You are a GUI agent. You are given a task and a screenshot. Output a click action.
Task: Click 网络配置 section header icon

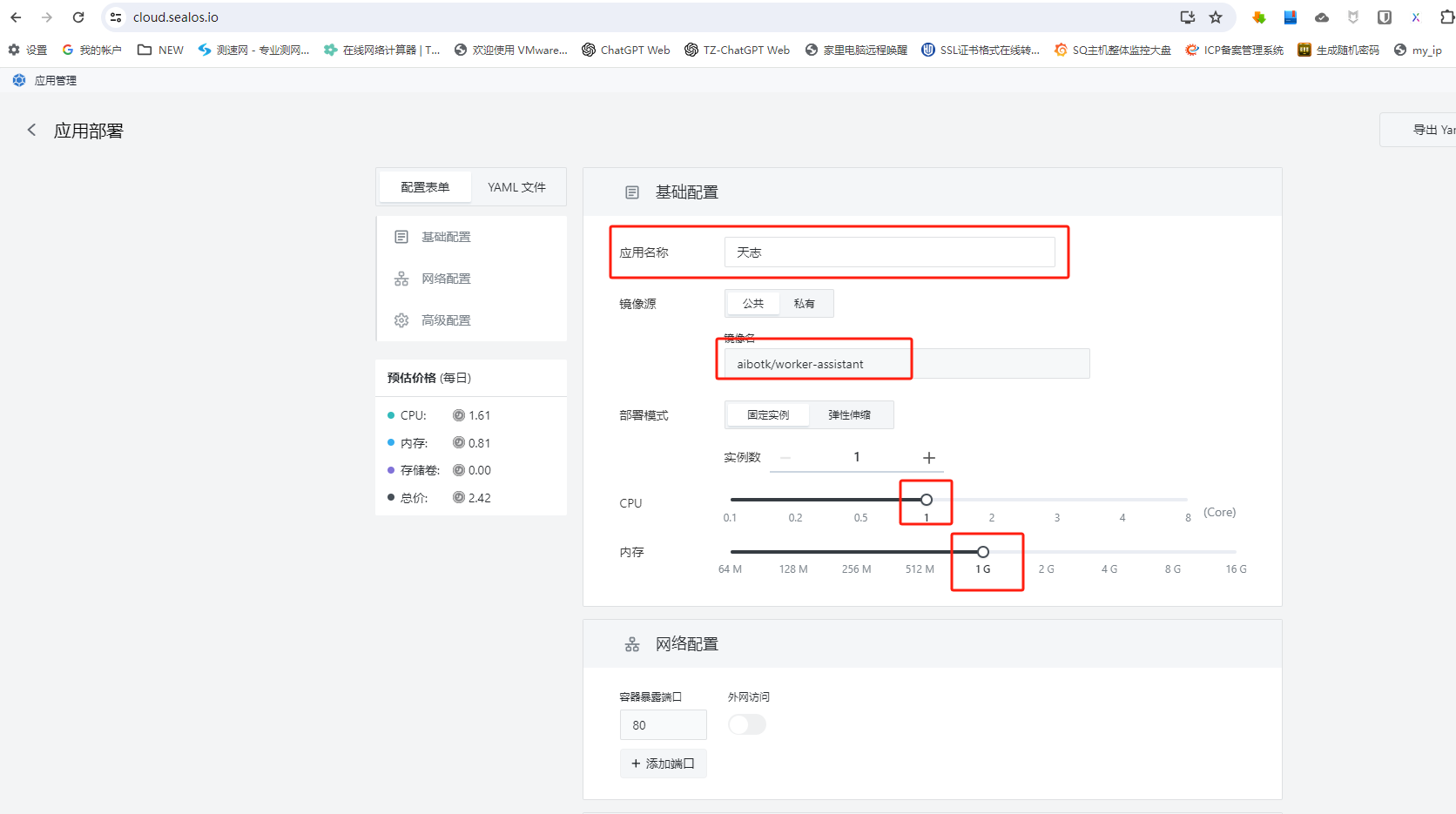632,644
